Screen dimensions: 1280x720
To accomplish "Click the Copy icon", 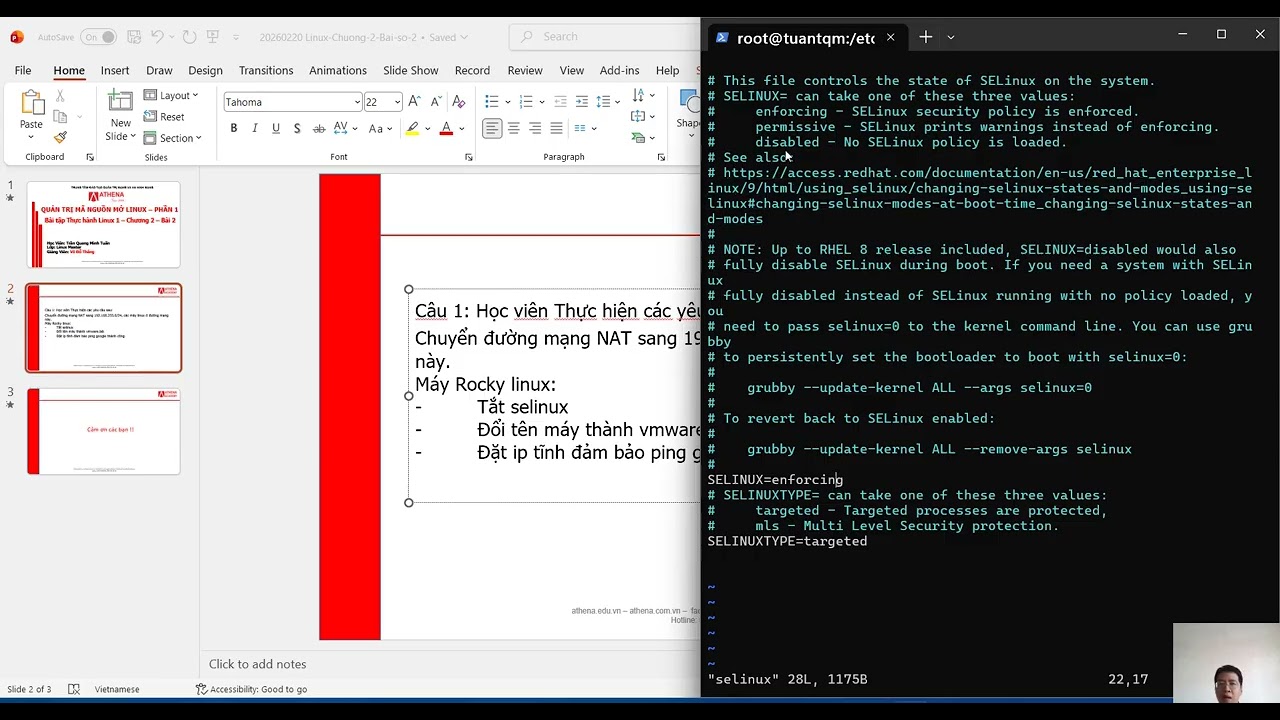I will tap(60, 116).
